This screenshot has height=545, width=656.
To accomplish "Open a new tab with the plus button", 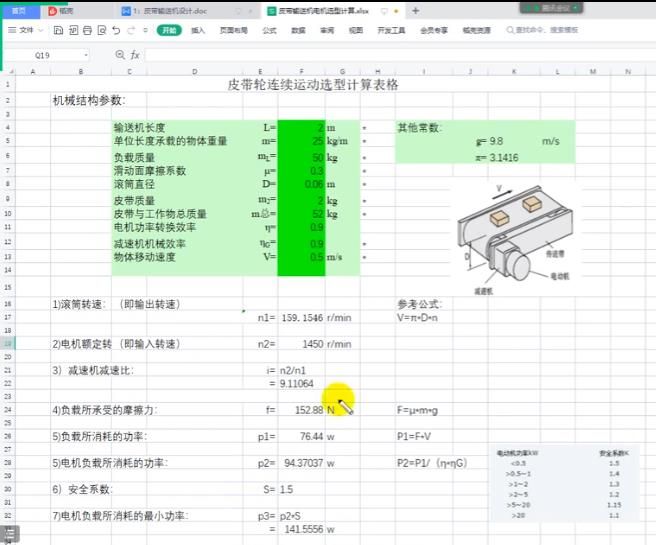I will (415, 11).
